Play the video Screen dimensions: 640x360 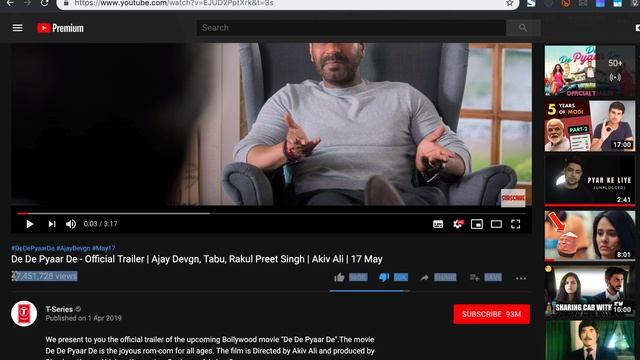(29, 224)
